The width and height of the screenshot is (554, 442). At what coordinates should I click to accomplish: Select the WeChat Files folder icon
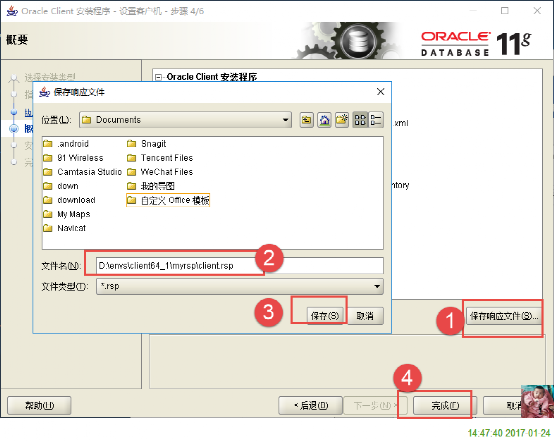coord(131,172)
